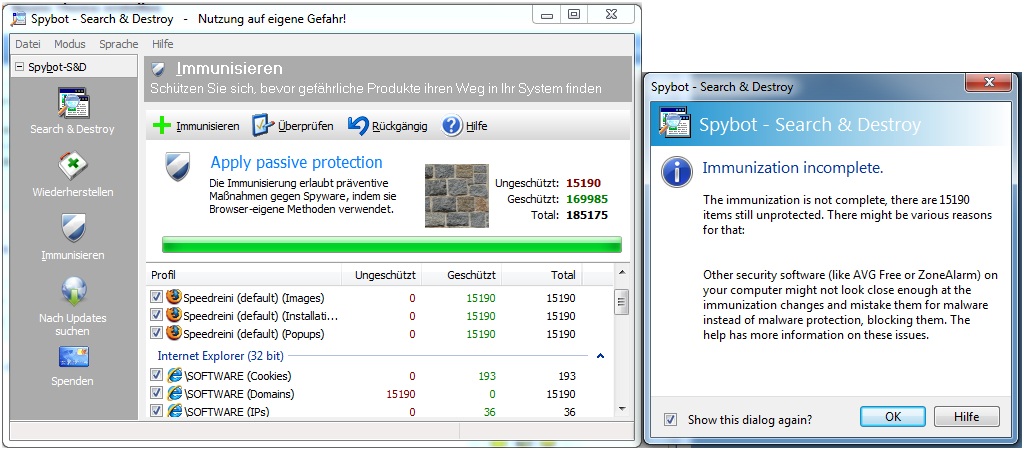This screenshot has height=455, width=1028.
Task: Click Firefox icon in Speedreini Installati… row
Action: [174, 316]
